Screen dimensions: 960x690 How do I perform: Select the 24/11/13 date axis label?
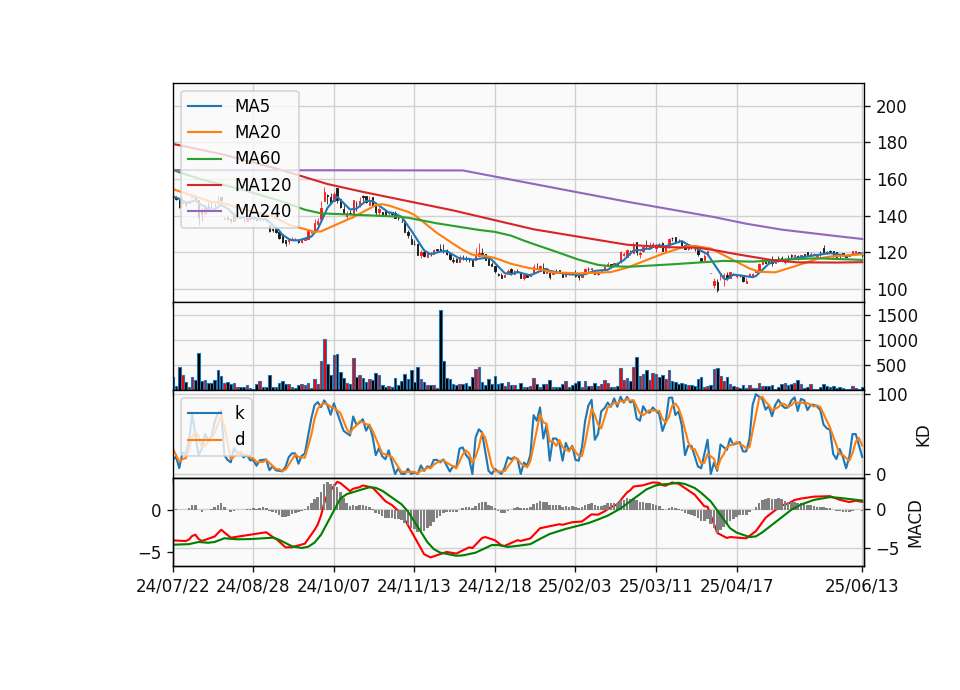(414, 586)
